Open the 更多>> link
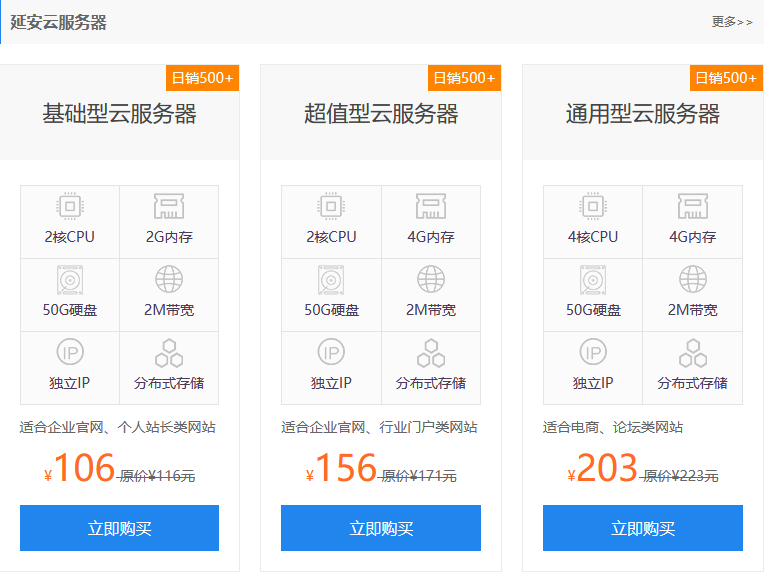The height and width of the screenshot is (572, 766). point(732,22)
